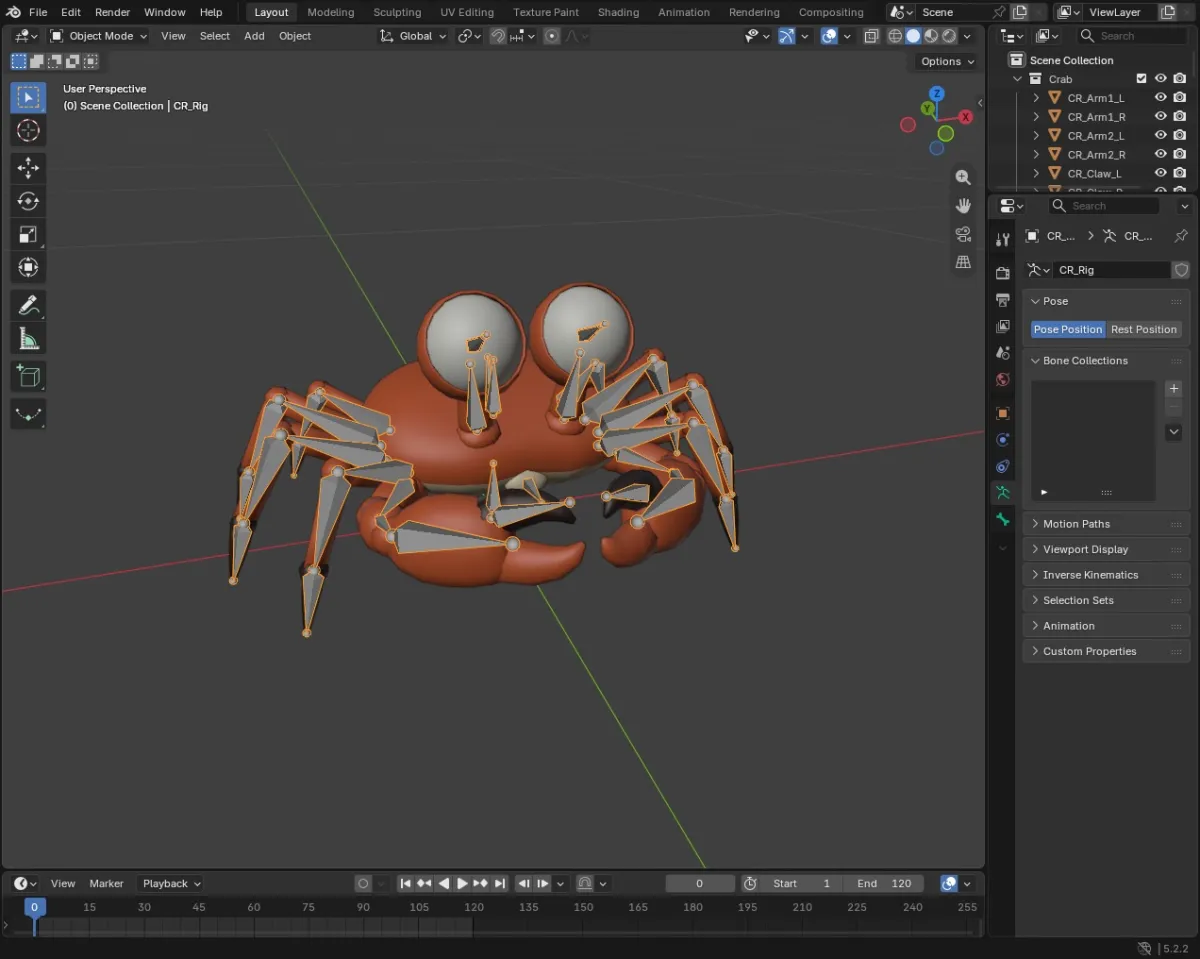Hide CR_Arm1_L in the viewport
1200x959 pixels.
coord(1161,98)
